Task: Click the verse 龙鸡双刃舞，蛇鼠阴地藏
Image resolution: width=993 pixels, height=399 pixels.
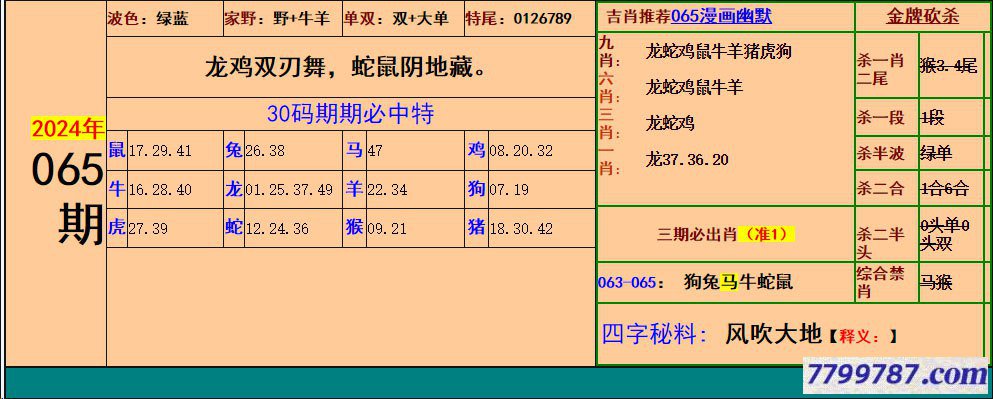Action: (346, 67)
